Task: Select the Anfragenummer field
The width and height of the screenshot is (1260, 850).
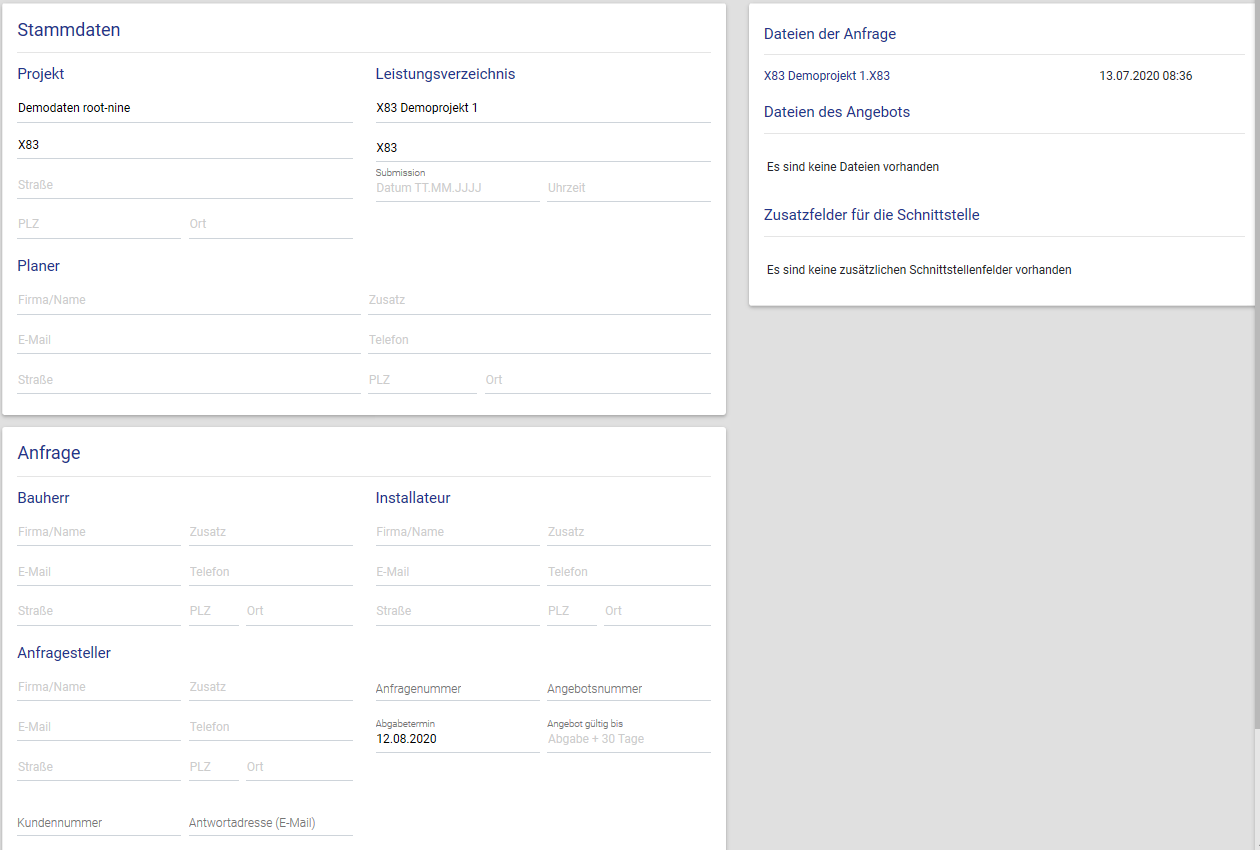Action: (x=457, y=688)
